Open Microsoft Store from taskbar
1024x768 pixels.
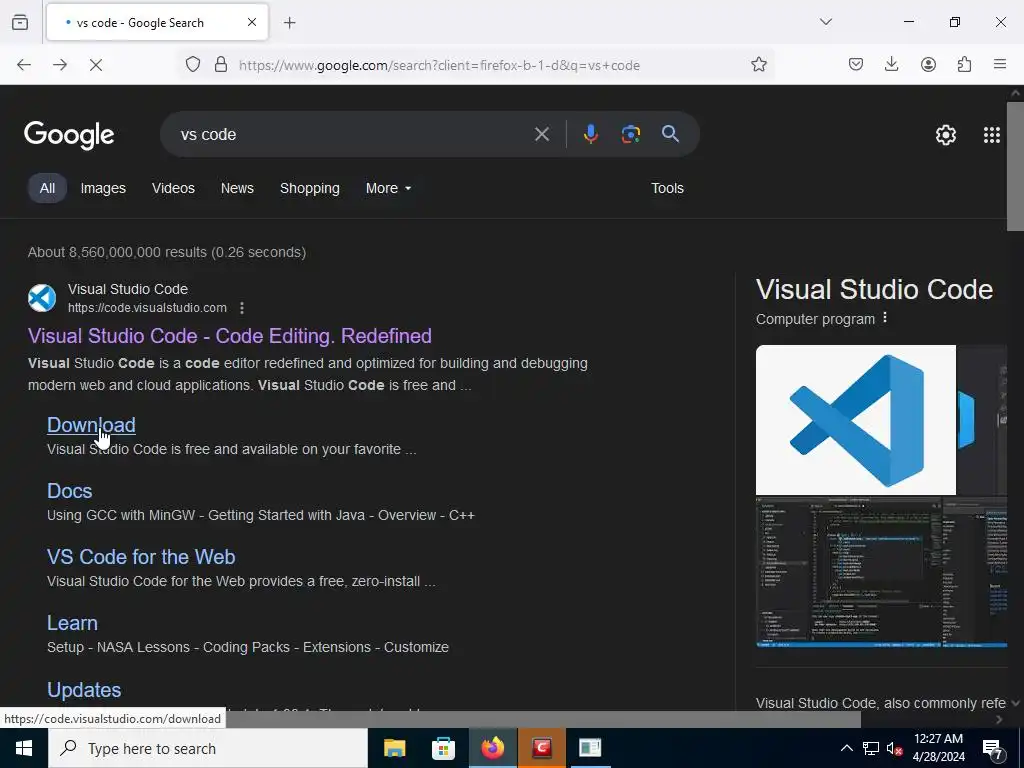pyautogui.click(x=443, y=748)
